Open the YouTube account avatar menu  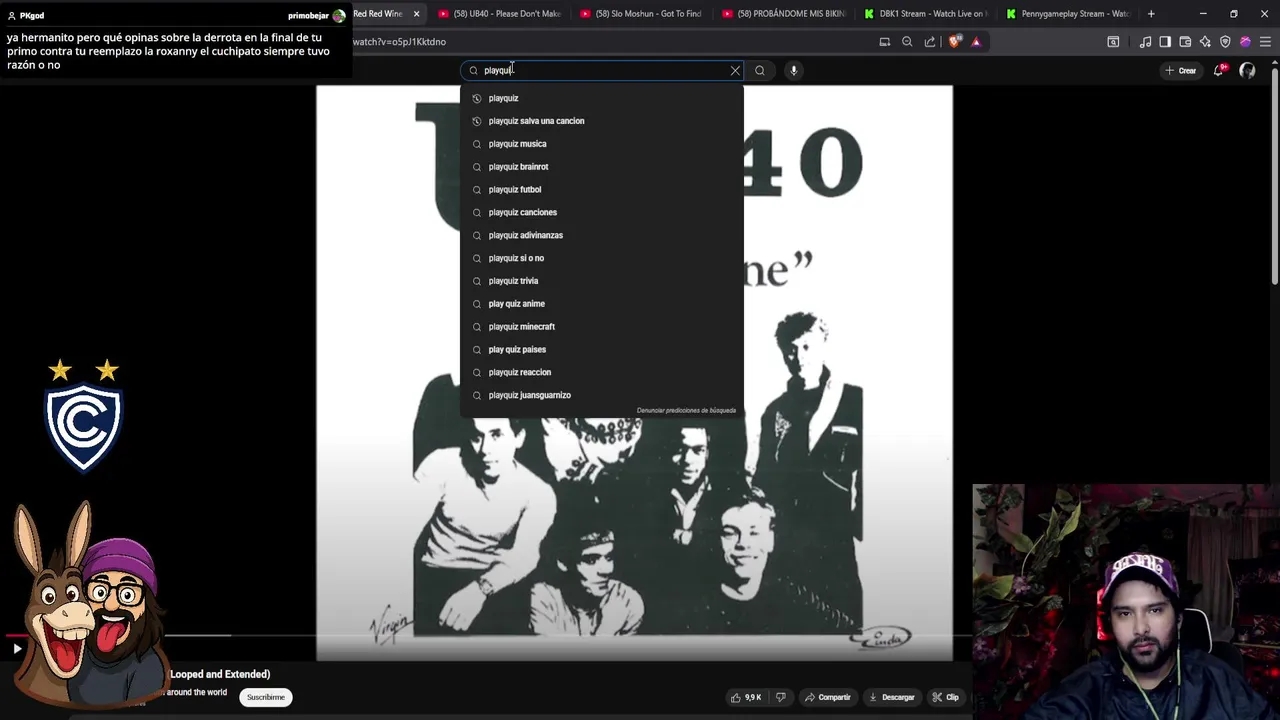(1247, 70)
